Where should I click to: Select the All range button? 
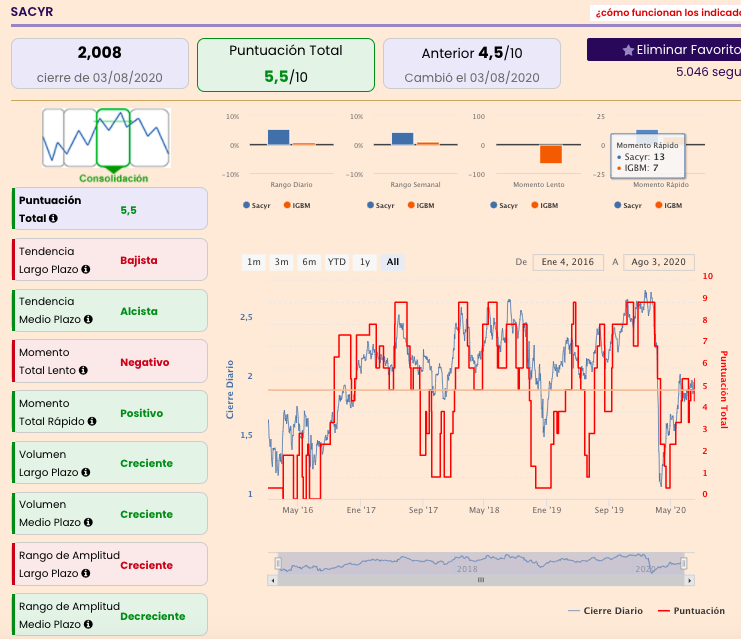393,262
